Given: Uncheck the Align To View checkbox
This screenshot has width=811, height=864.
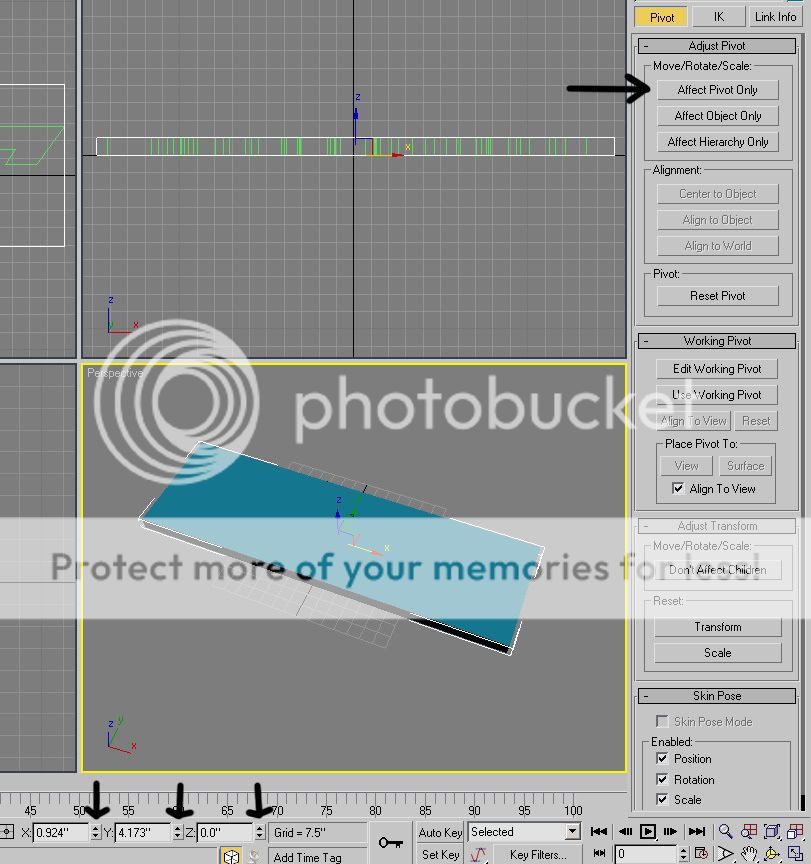Looking at the screenshot, I should point(678,488).
